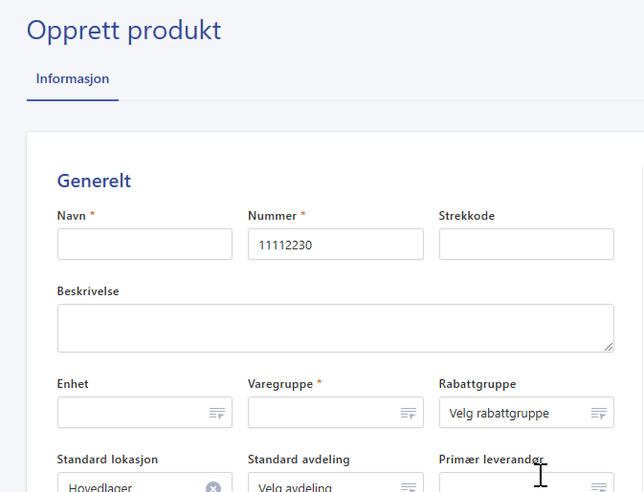Click the Generelt section heading
The image size is (644, 492).
94,181
